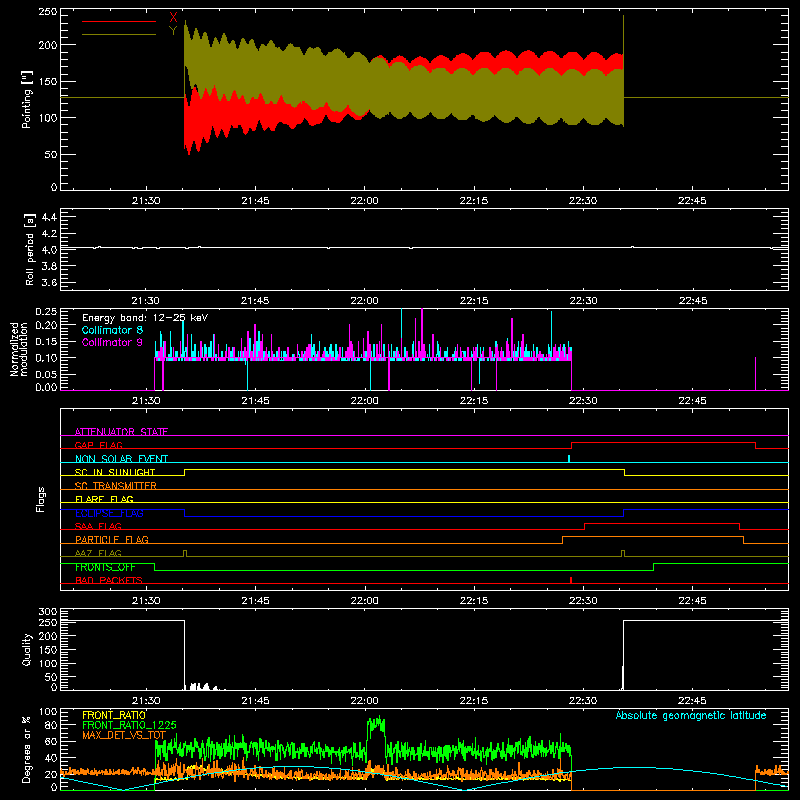Click the magenta Collimator 9 legend entry
The image size is (800, 800).
112,342
